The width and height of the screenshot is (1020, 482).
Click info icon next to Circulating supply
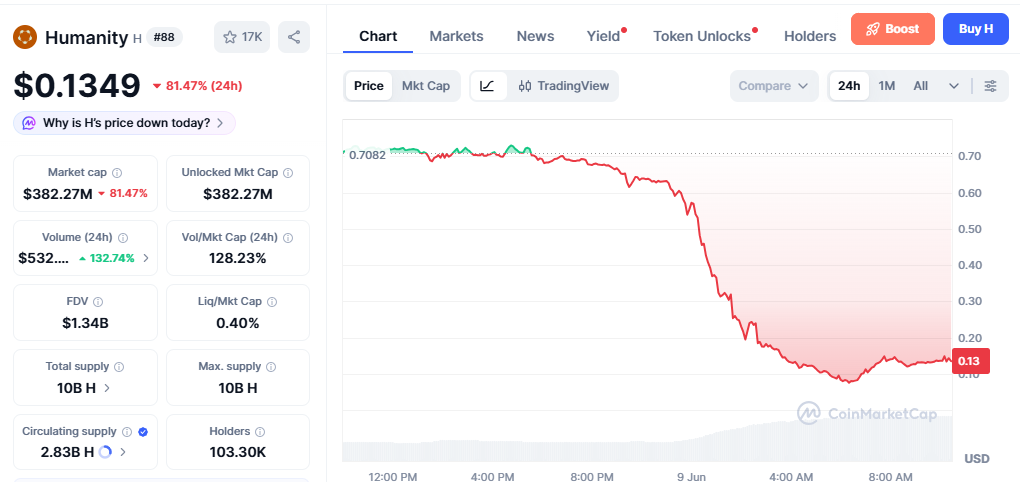[128, 432]
